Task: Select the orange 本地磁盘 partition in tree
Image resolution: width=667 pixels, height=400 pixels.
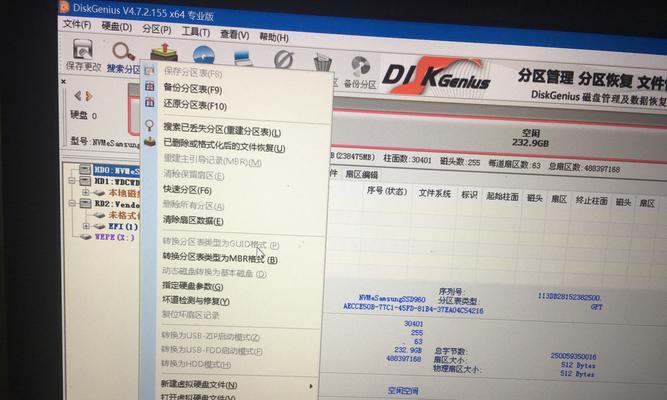Action: tap(123, 193)
